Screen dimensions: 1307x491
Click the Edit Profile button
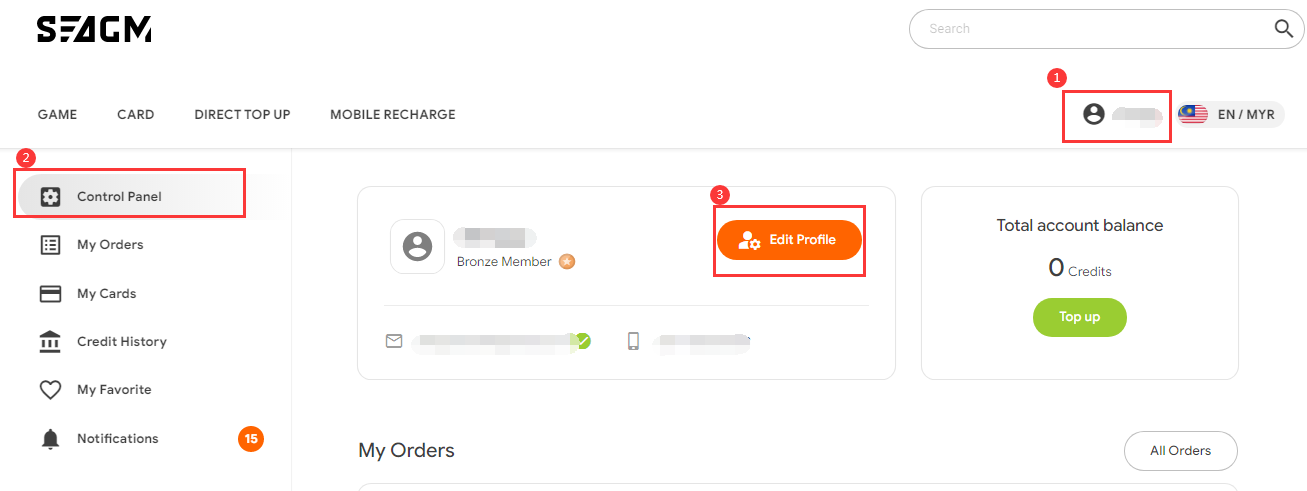click(x=789, y=240)
